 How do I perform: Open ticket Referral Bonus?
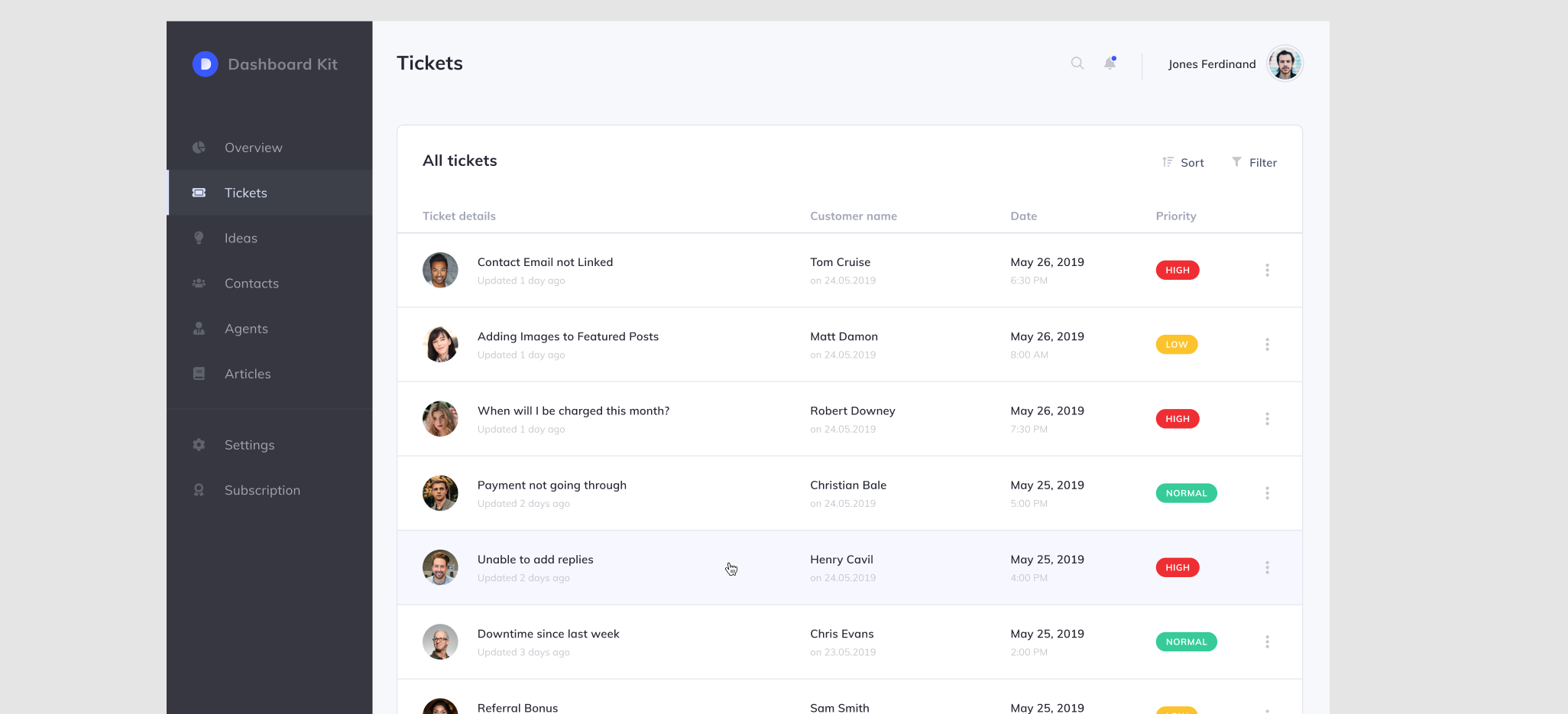pos(517,708)
